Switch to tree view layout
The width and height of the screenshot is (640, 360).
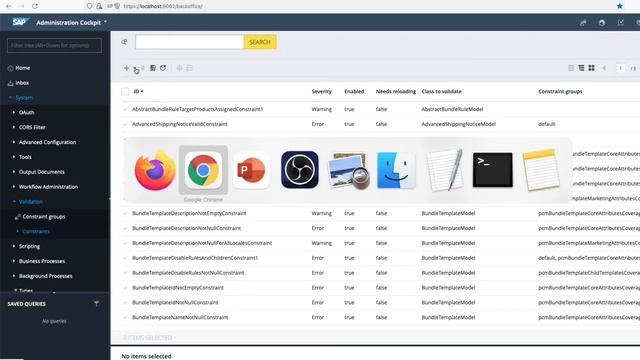pos(581,68)
